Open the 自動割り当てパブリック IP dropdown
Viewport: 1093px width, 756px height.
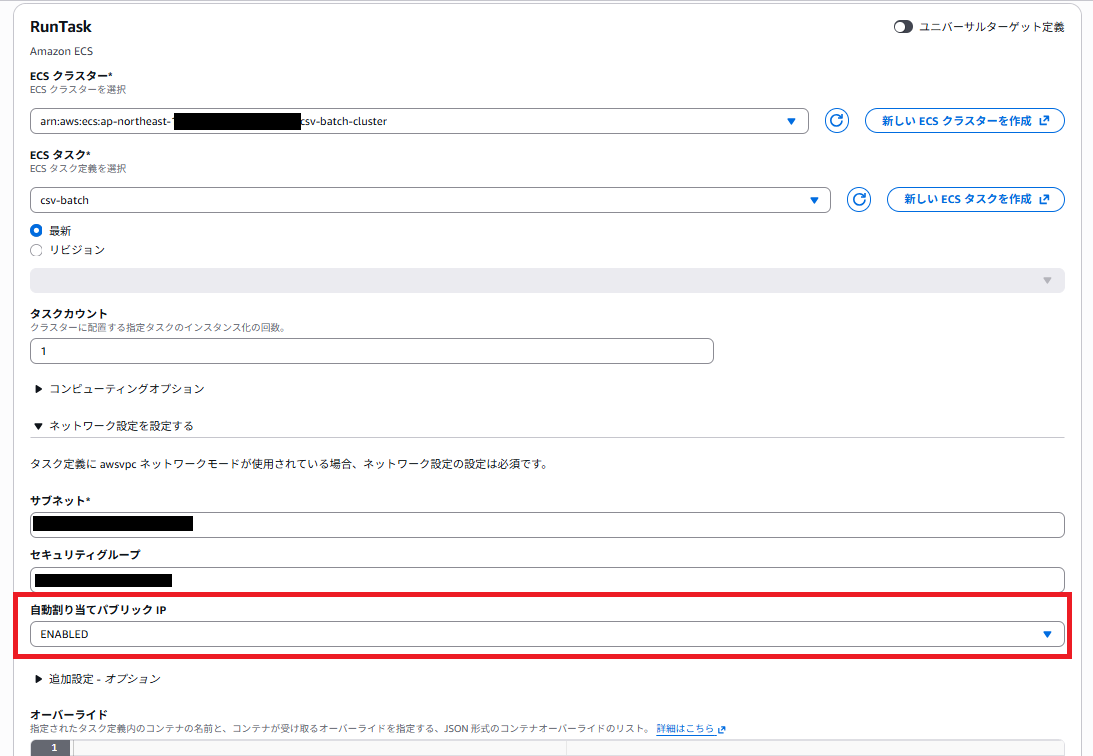[547, 634]
